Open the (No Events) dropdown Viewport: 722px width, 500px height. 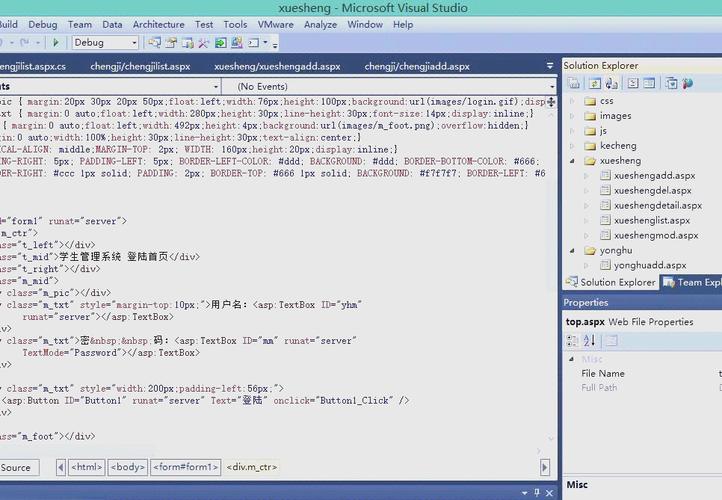pyautogui.click(x=549, y=87)
